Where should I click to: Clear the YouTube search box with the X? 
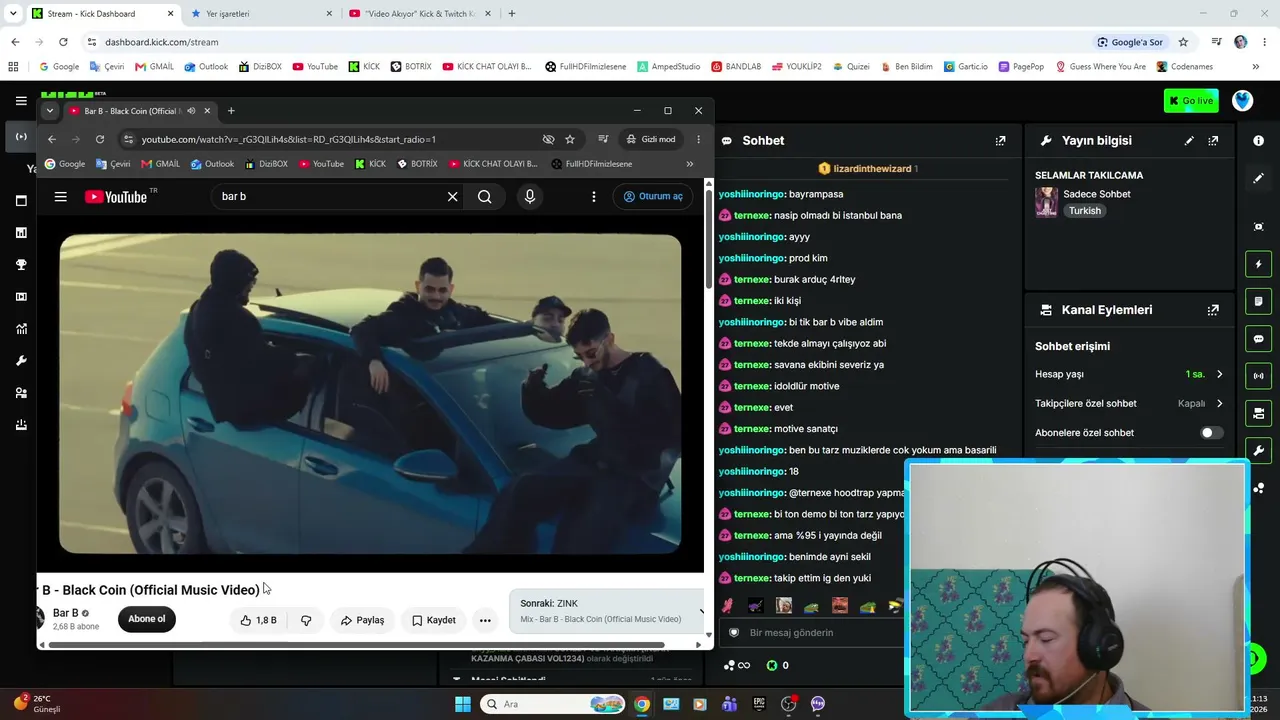click(453, 197)
